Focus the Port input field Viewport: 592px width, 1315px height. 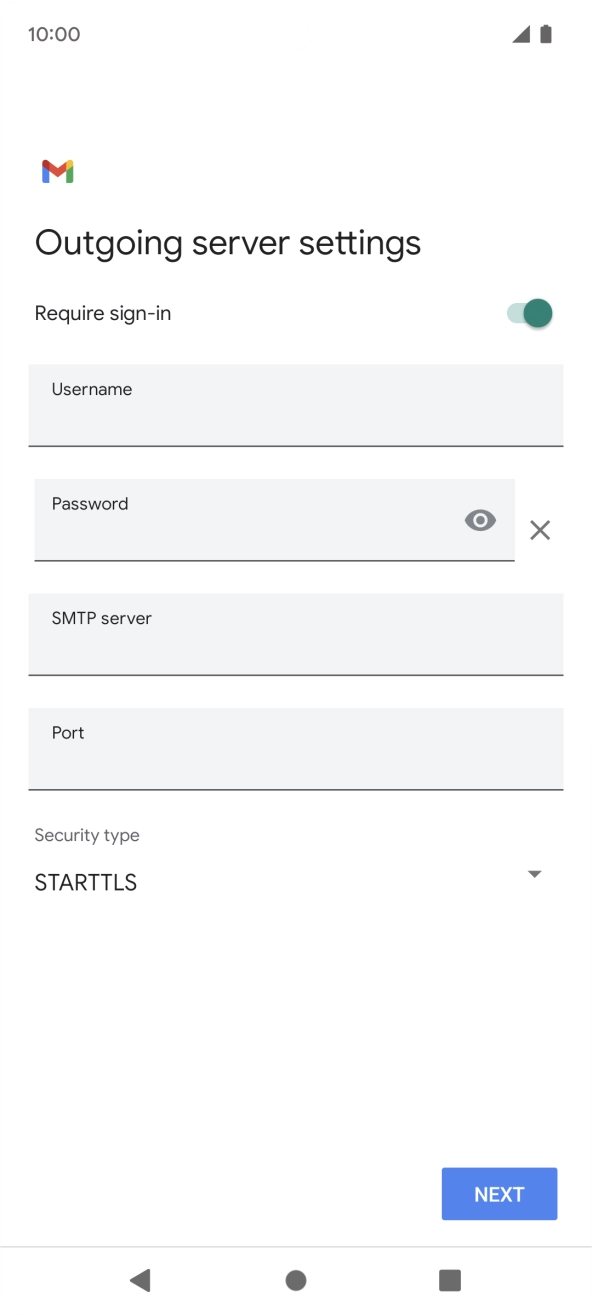coord(296,749)
